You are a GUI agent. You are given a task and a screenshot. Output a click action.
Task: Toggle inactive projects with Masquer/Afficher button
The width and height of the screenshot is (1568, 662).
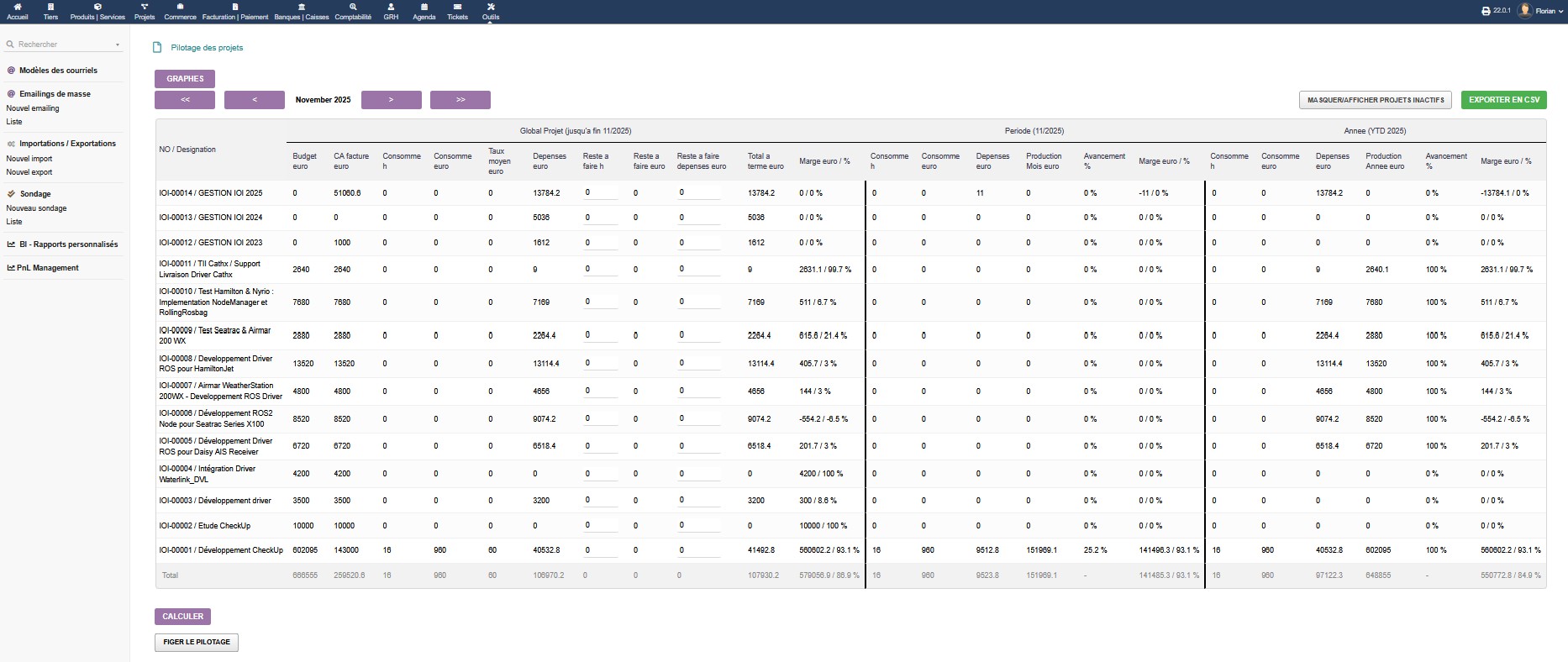(x=1376, y=100)
